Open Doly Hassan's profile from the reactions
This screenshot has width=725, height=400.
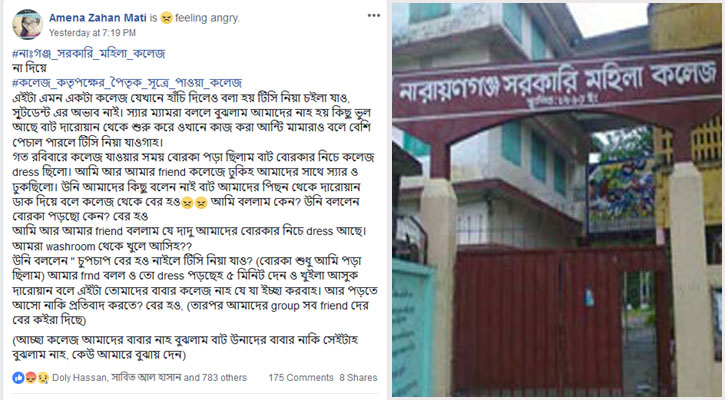(79, 378)
